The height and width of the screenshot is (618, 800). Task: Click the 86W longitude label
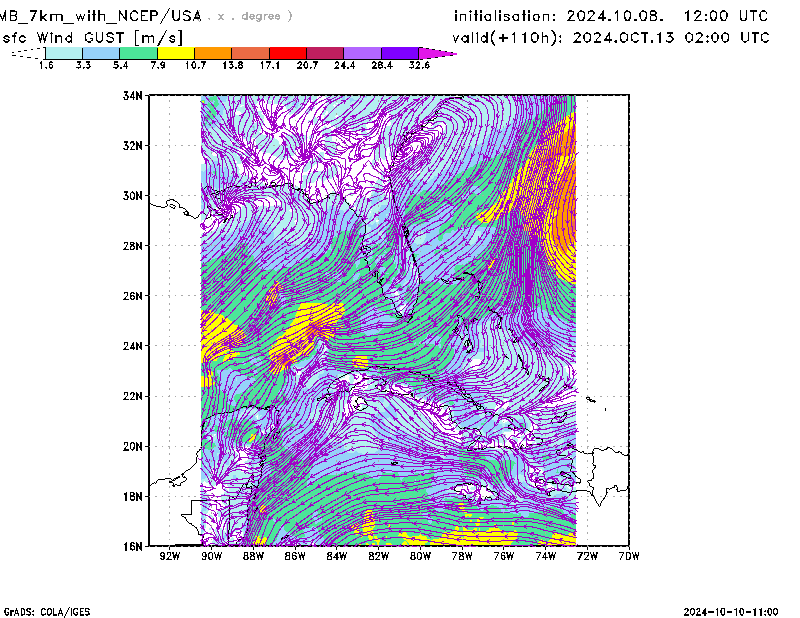coord(295,556)
